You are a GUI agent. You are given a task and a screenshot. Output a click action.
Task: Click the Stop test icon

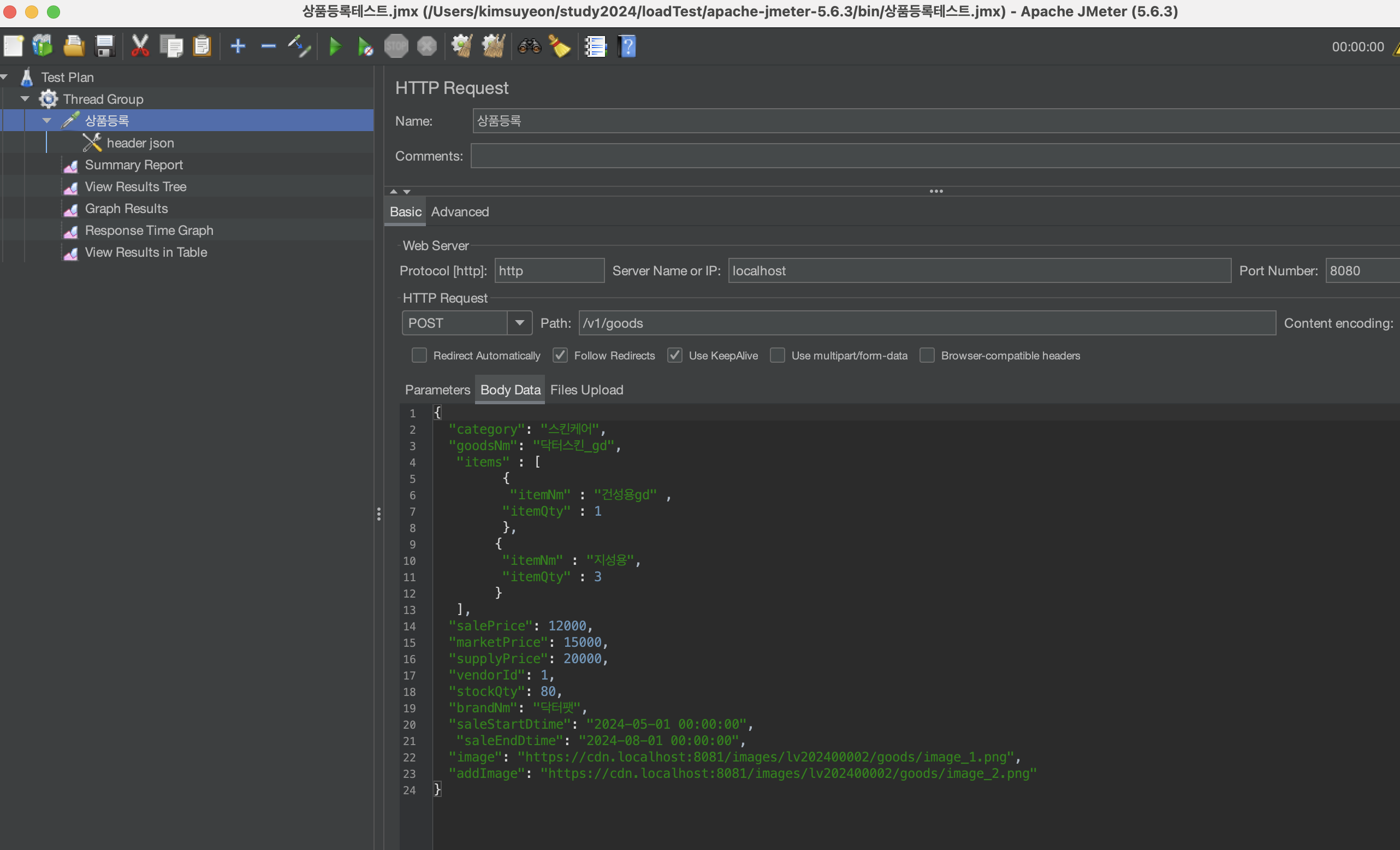396,46
